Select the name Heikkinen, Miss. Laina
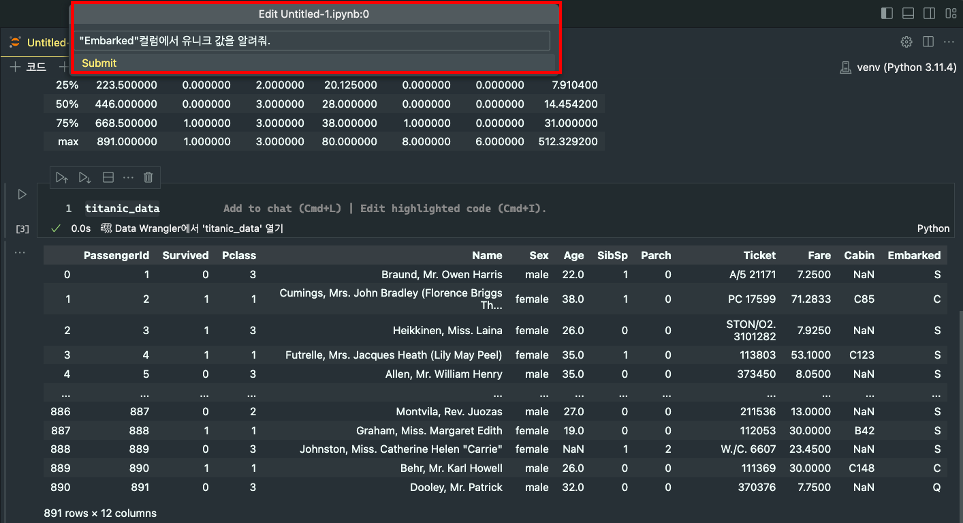Image resolution: width=963 pixels, height=523 pixels. (448, 330)
